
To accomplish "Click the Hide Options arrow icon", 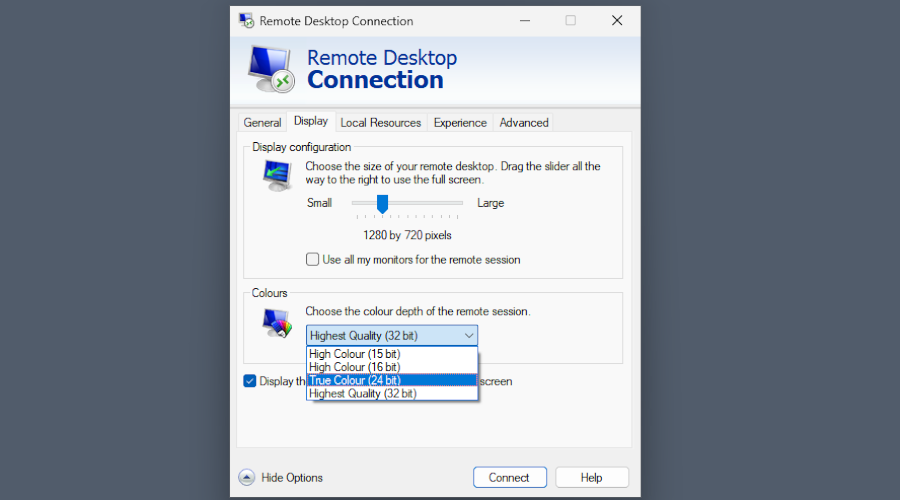I will [x=247, y=478].
